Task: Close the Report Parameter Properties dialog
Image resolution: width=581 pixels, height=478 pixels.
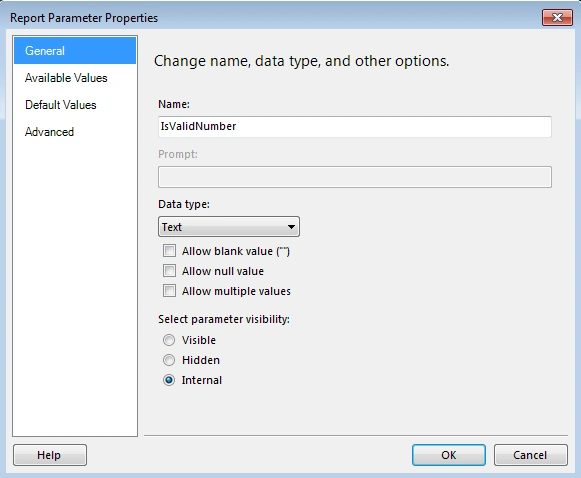Action: click(x=557, y=18)
